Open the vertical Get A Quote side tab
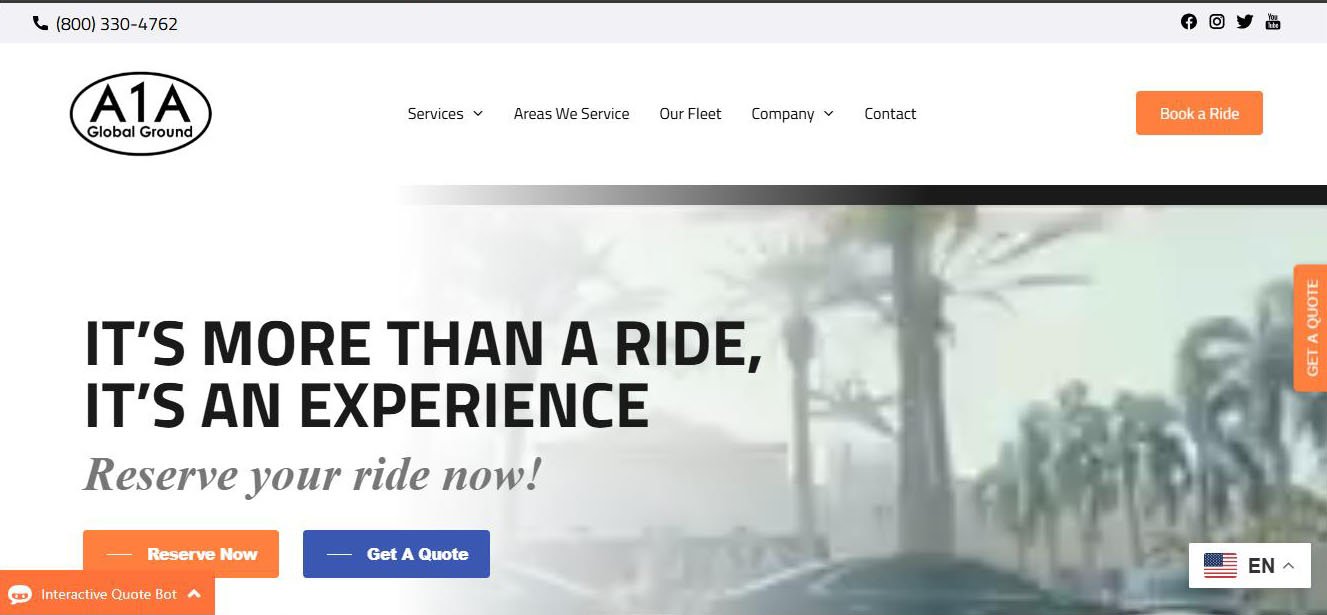The height and width of the screenshot is (615, 1327). (x=1311, y=327)
